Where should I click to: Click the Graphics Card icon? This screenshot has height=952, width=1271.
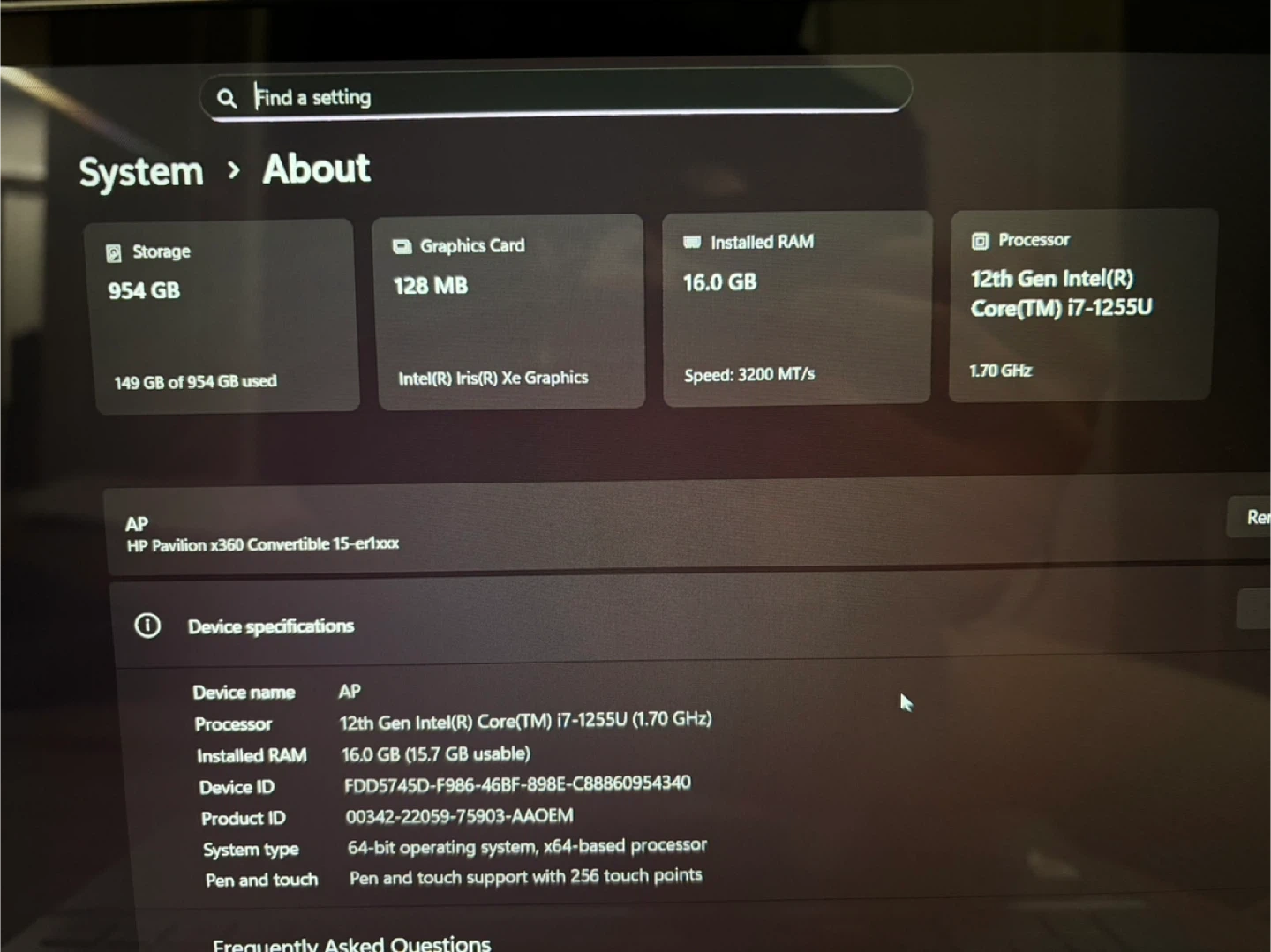402,246
